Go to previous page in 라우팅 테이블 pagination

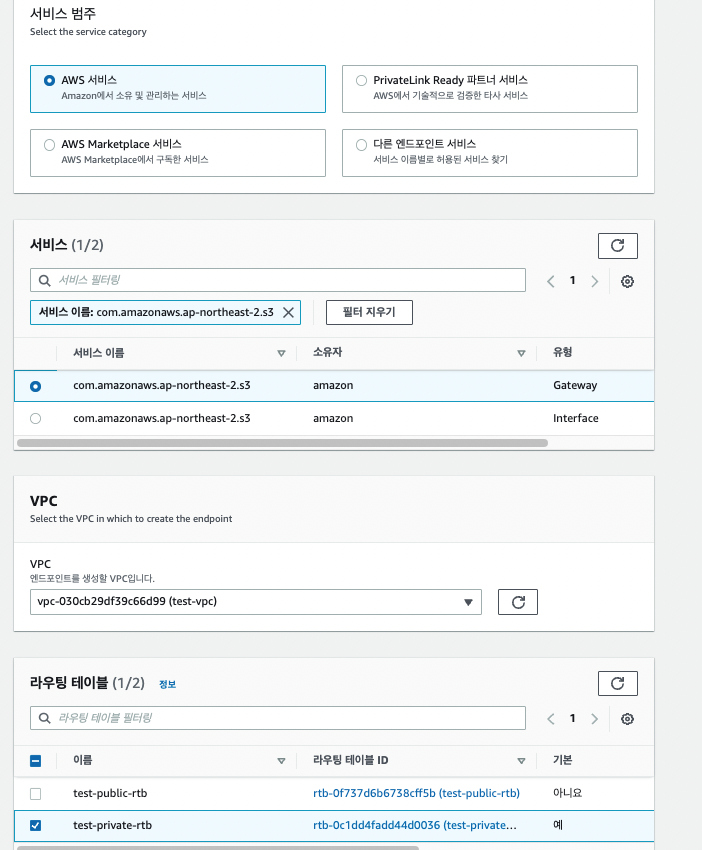click(551, 719)
